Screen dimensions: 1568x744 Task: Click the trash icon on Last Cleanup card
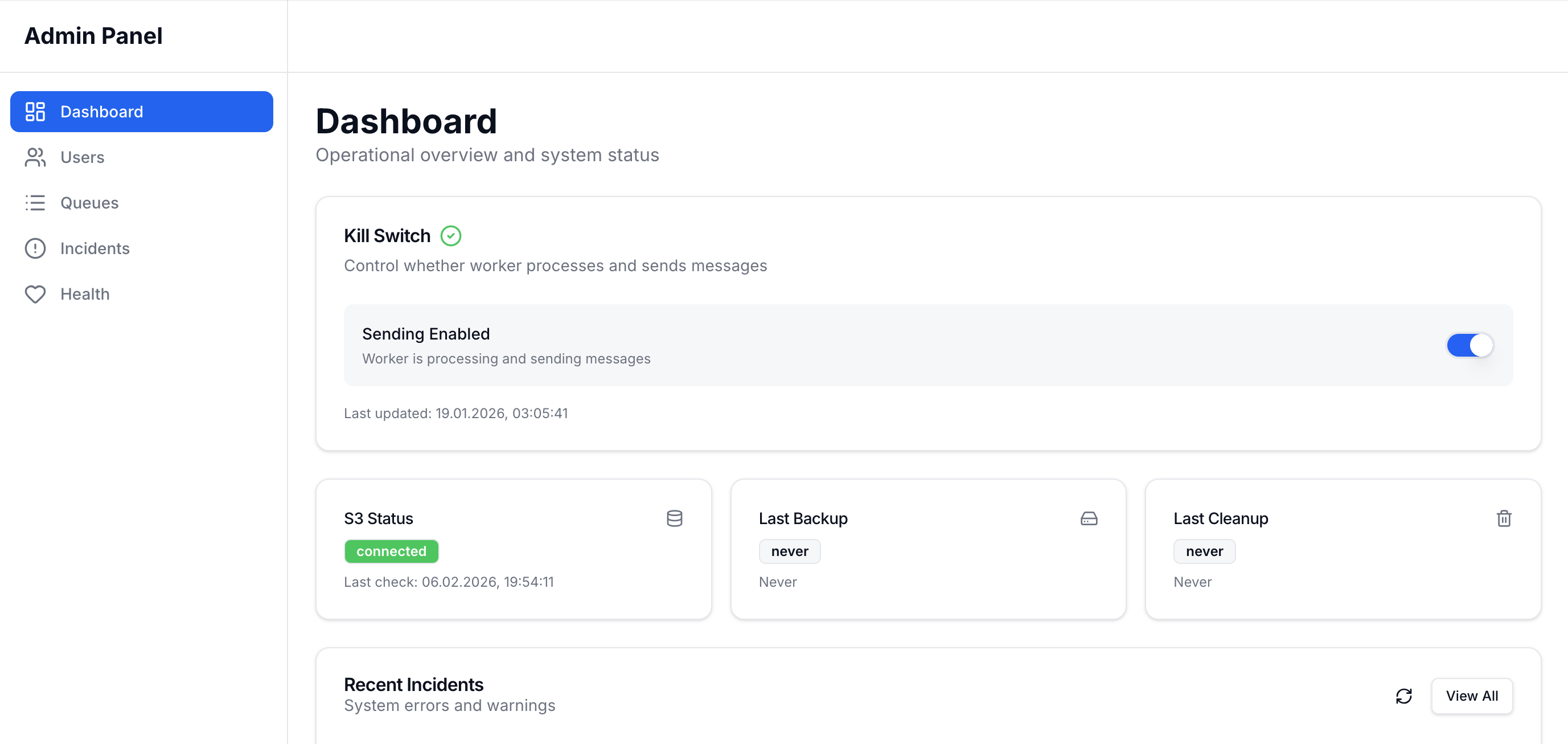(x=1504, y=518)
